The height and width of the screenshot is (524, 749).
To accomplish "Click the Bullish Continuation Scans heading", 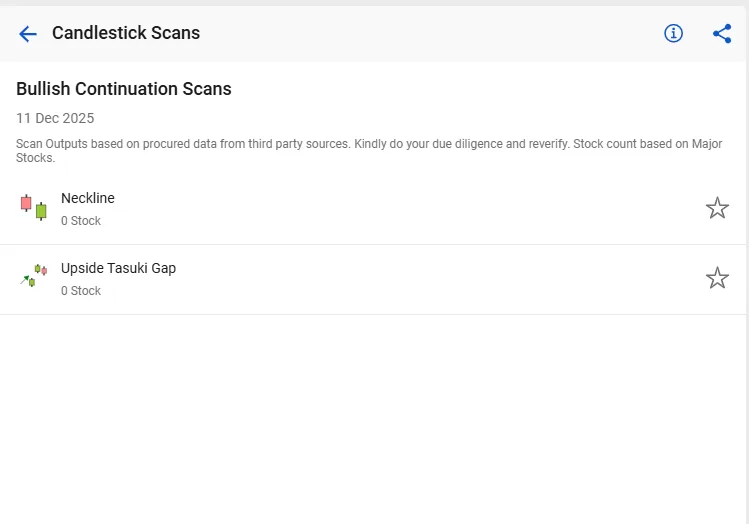I will coord(124,89).
